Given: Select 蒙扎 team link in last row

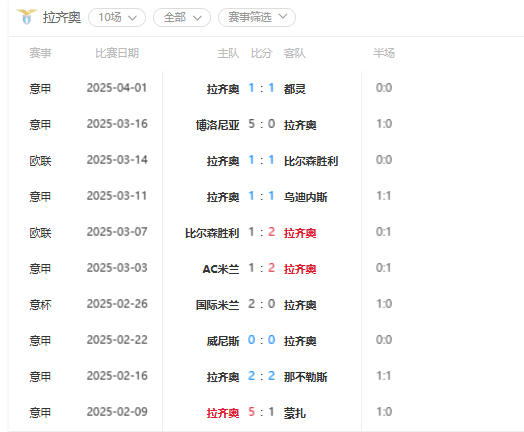Looking at the screenshot, I should pyautogui.click(x=294, y=413).
